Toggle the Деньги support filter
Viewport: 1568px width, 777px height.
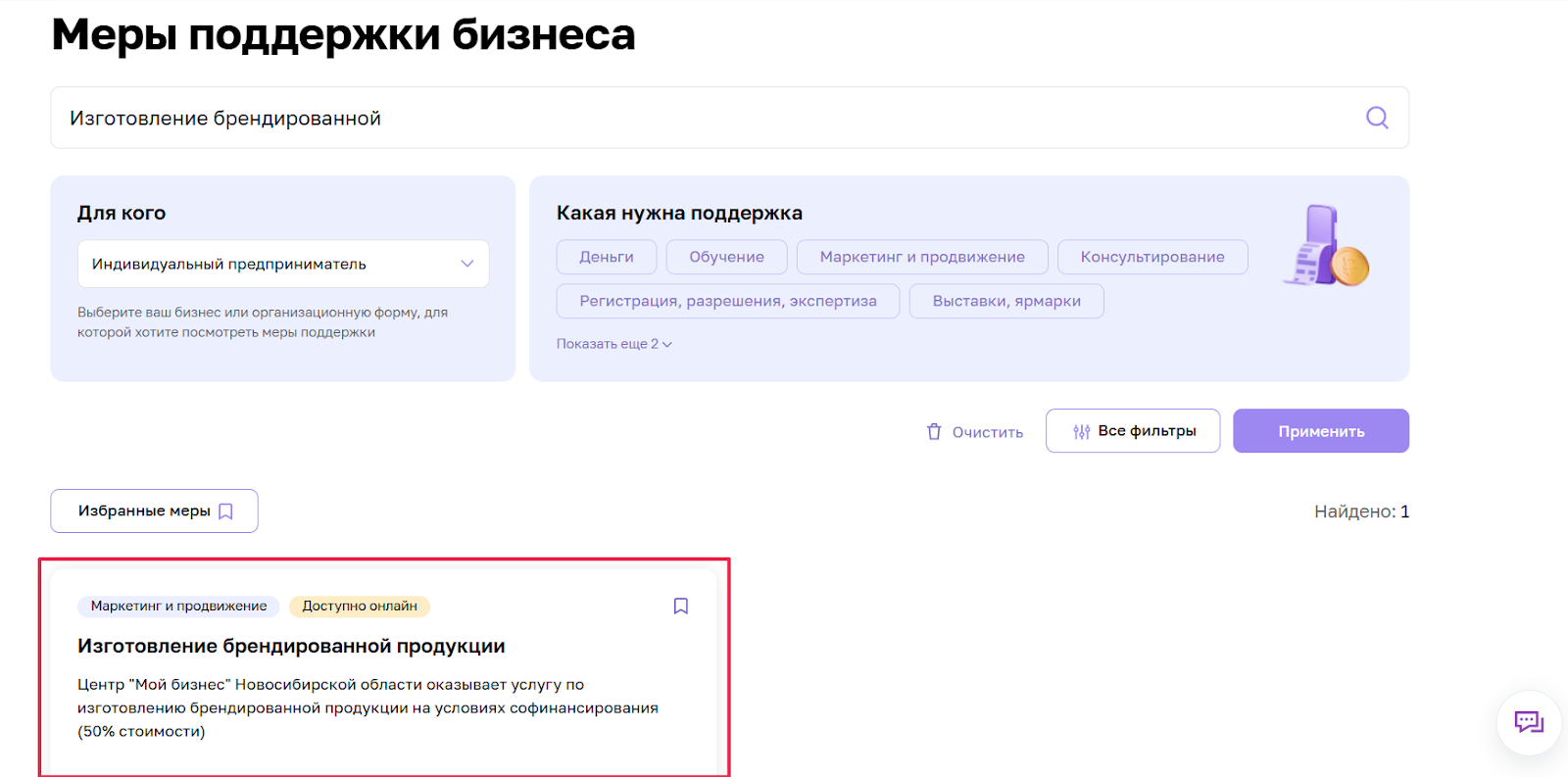(606, 257)
